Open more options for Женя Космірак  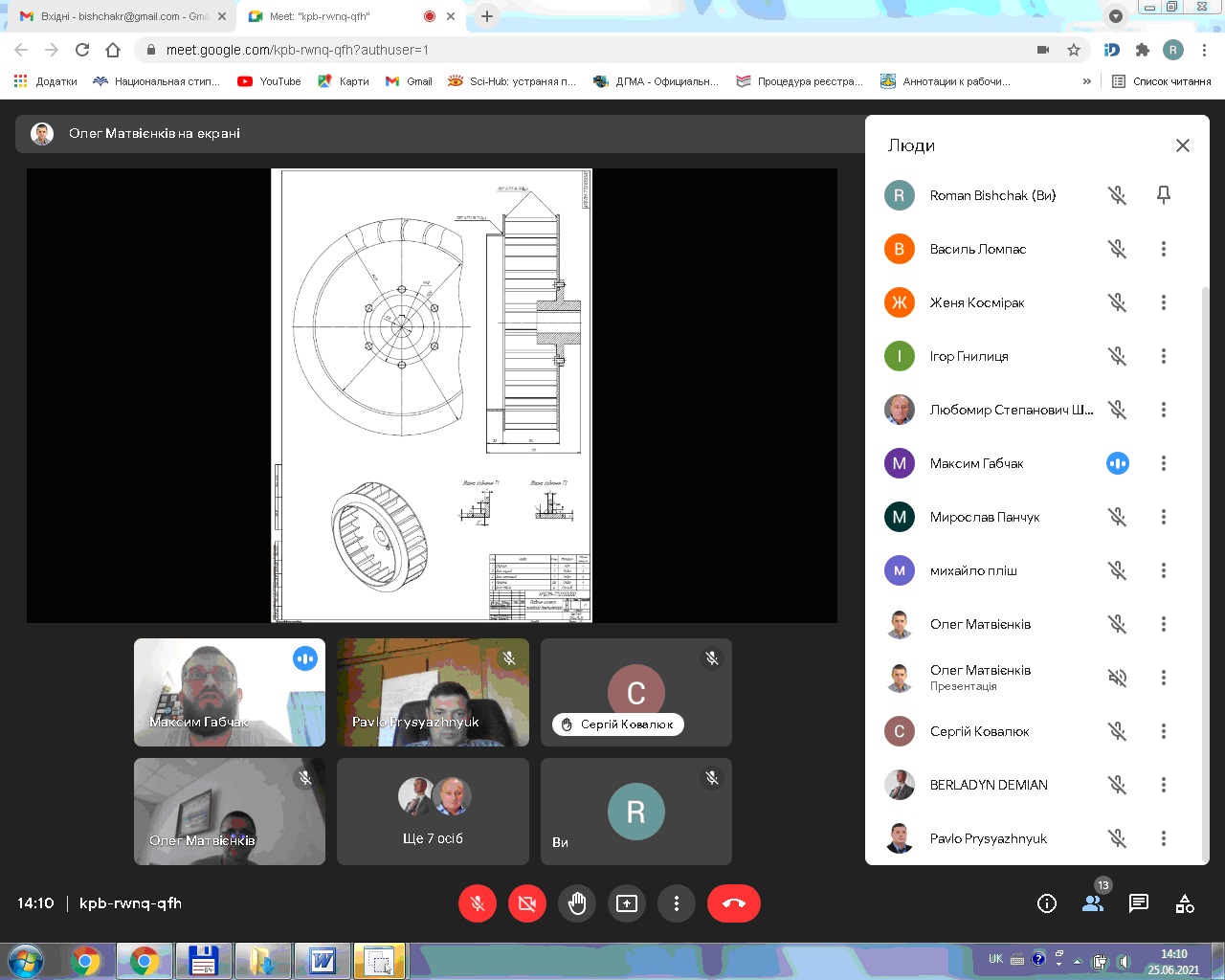[x=1164, y=302]
